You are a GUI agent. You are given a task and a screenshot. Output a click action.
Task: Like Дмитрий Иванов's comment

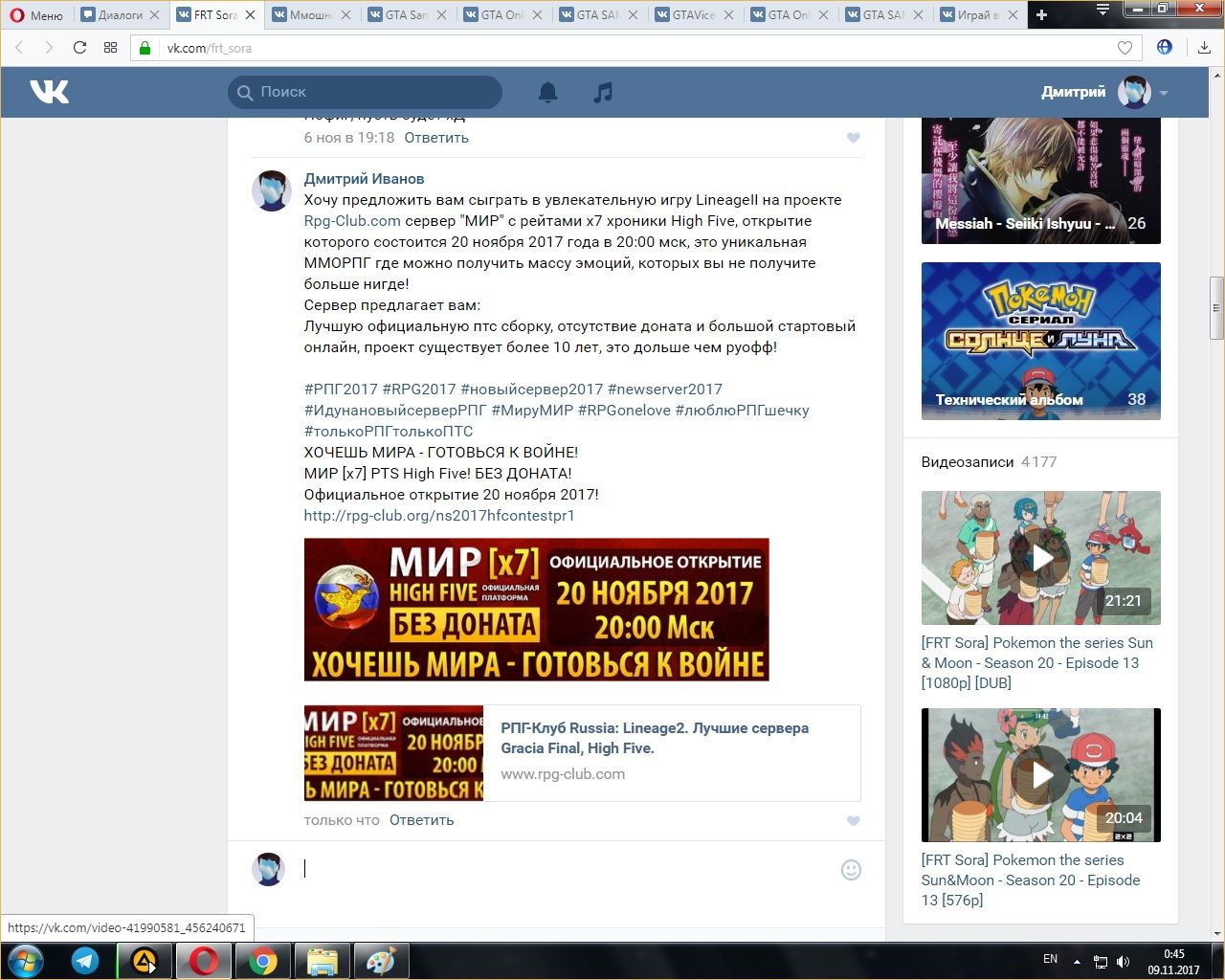[x=854, y=821]
